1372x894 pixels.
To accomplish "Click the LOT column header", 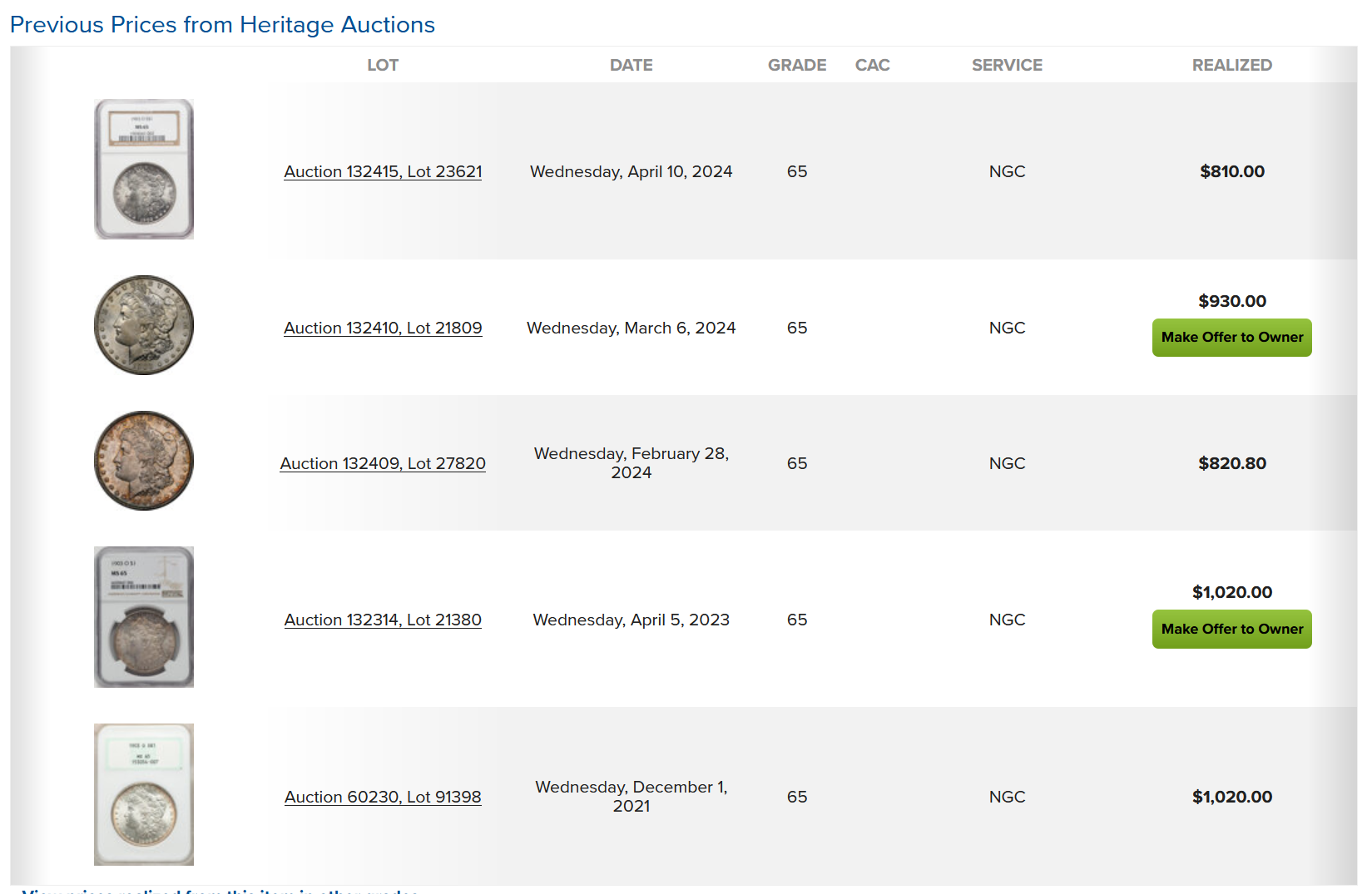I will (x=383, y=65).
